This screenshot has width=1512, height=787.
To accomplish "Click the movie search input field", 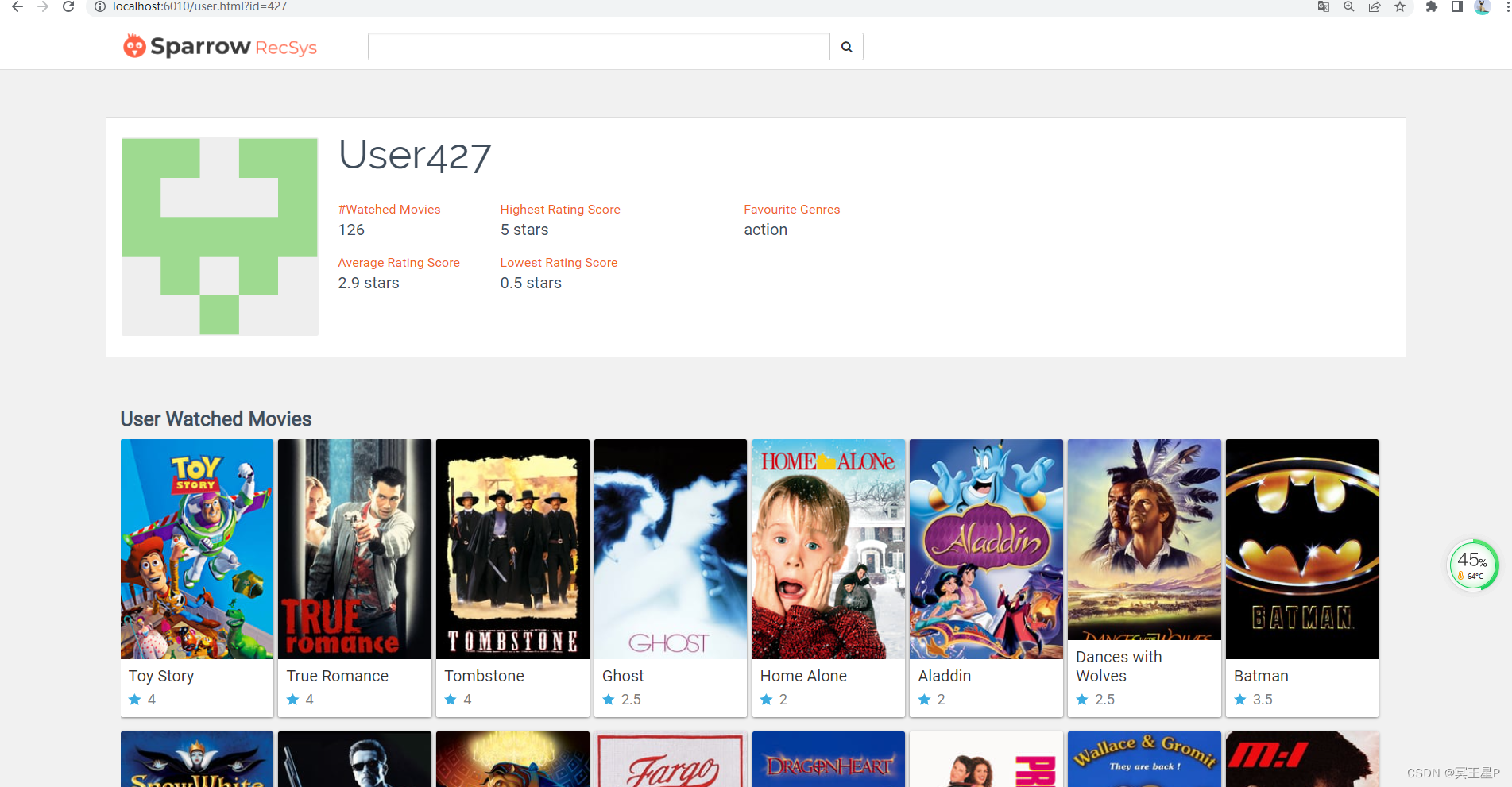I will pos(599,47).
